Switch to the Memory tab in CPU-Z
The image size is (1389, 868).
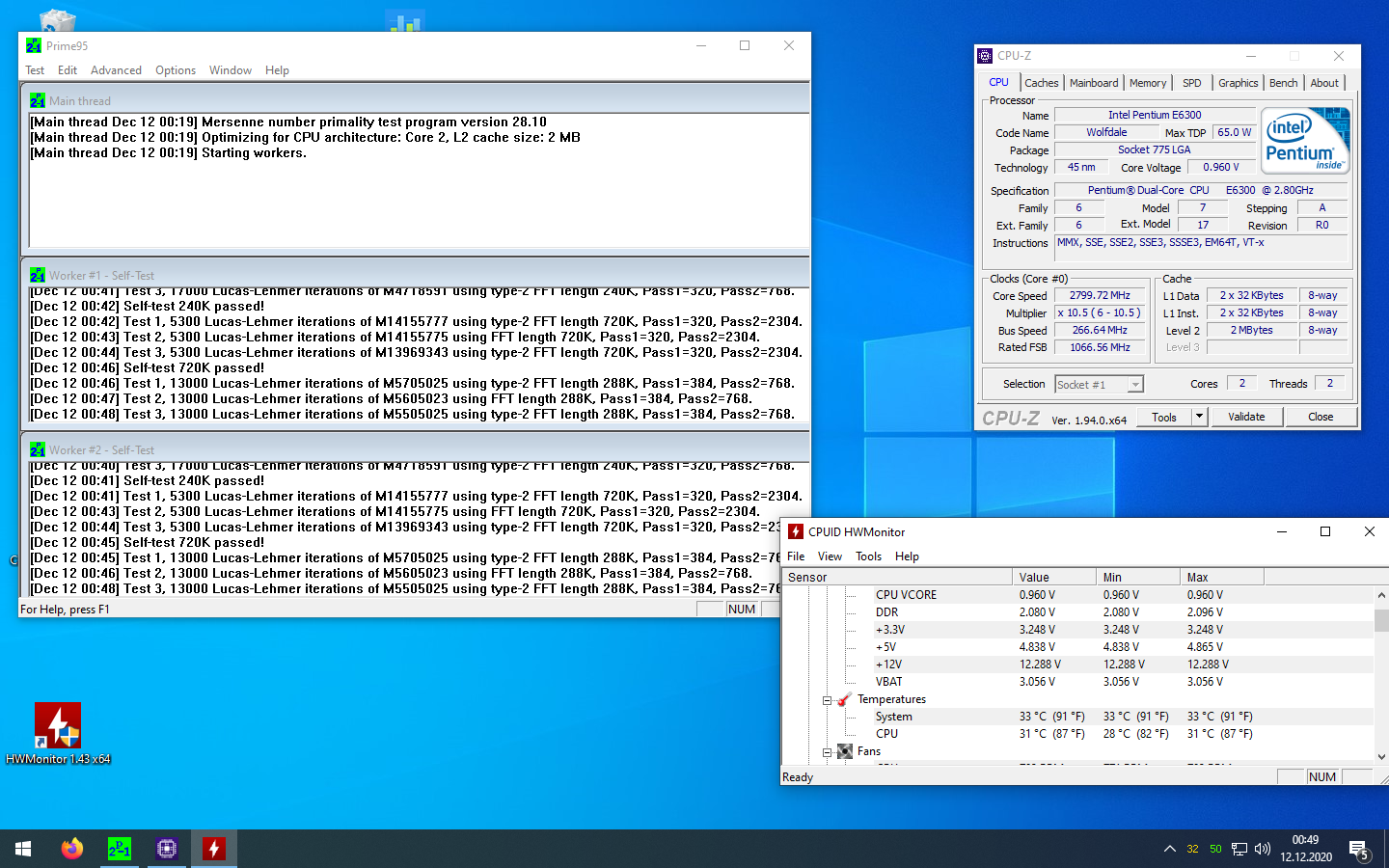1148,83
